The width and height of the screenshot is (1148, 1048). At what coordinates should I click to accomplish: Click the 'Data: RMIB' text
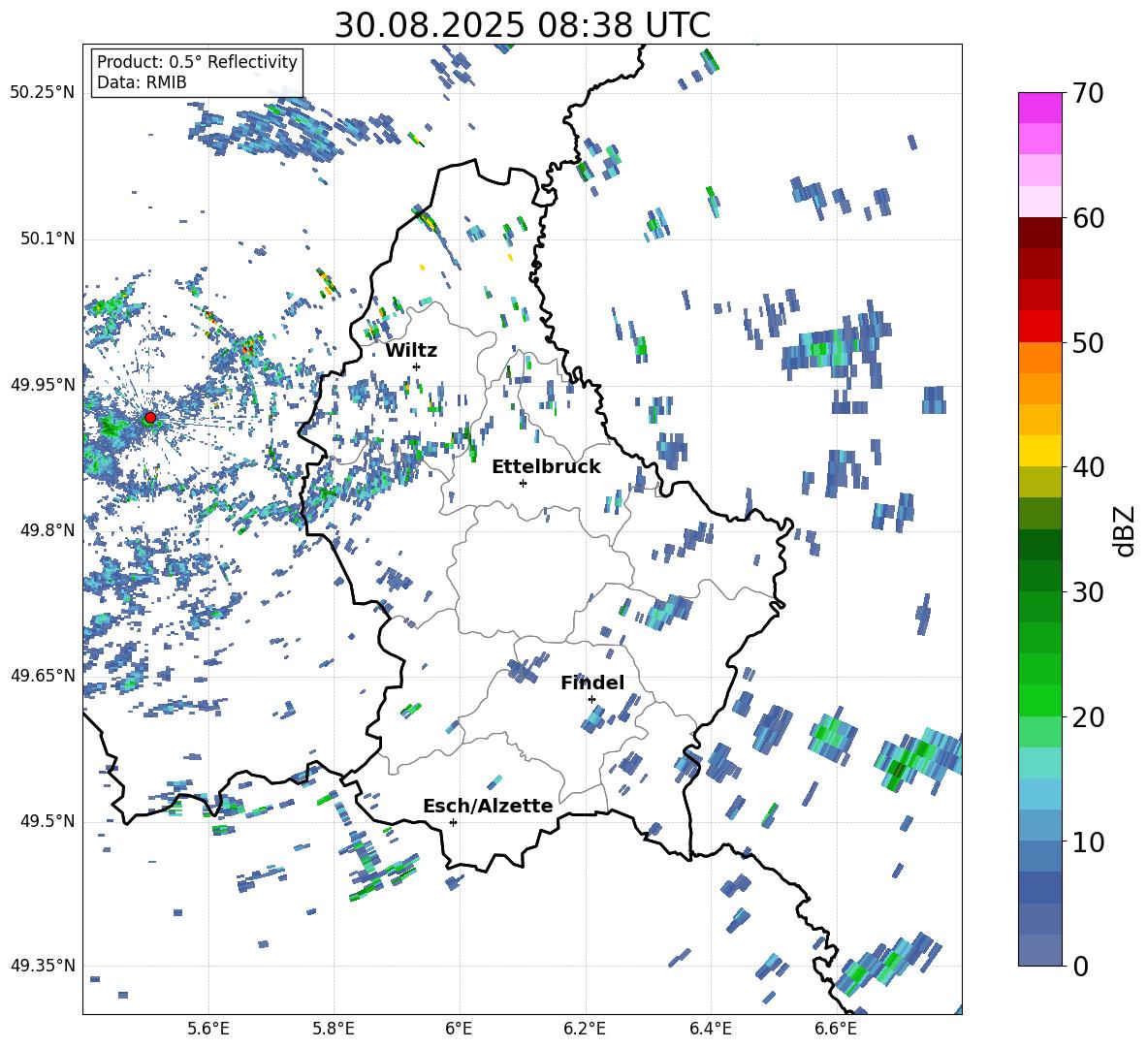coord(142,82)
